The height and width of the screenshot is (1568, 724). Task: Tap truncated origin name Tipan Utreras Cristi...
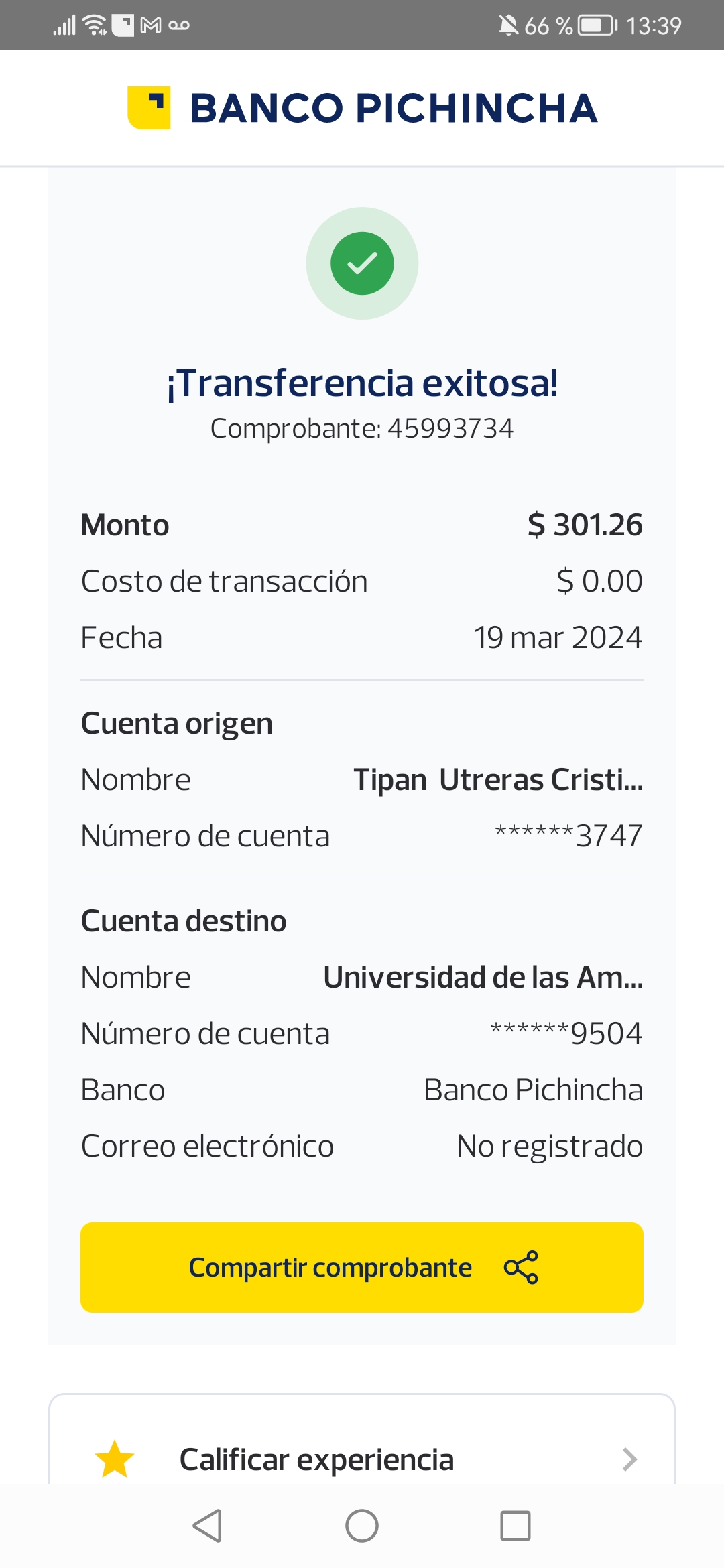click(x=497, y=780)
